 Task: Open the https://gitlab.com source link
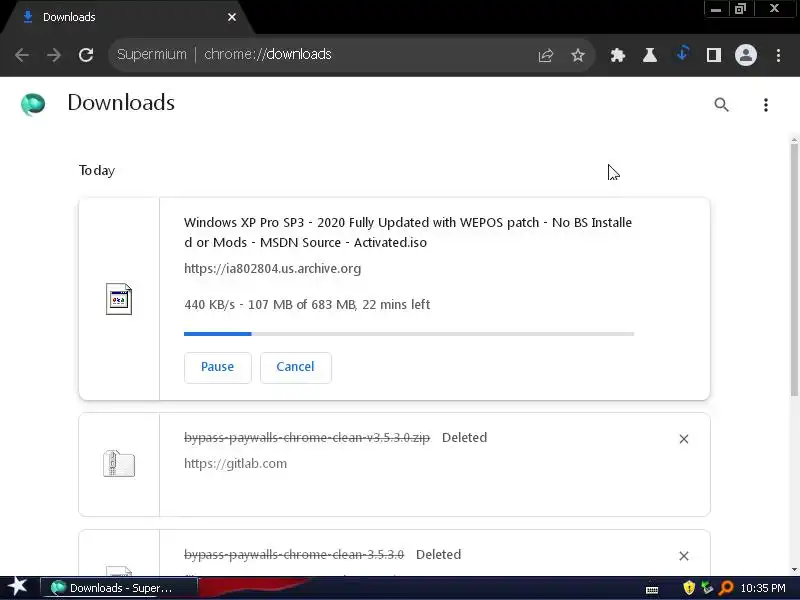(x=235, y=463)
